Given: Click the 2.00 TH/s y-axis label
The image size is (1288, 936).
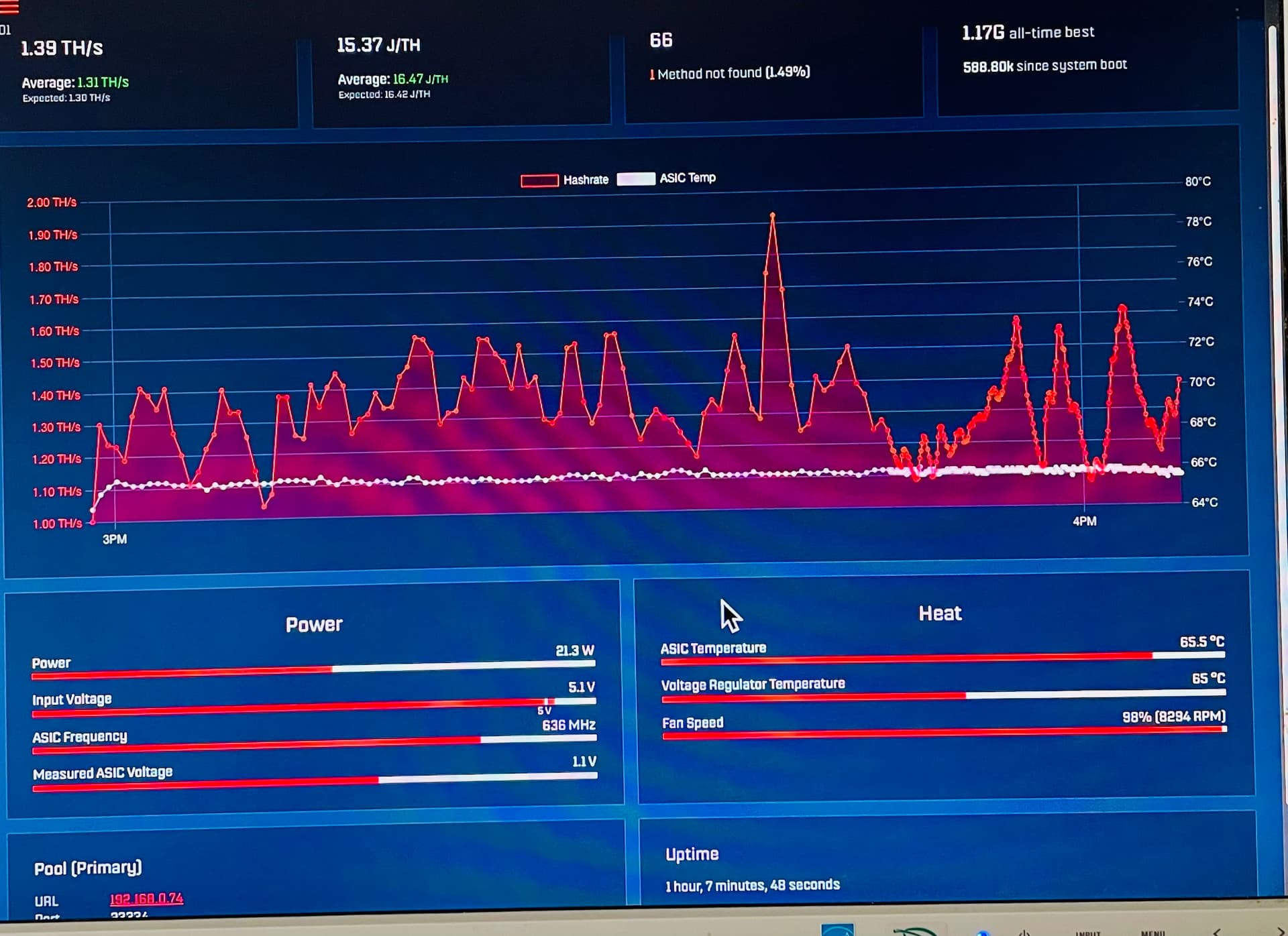Looking at the screenshot, I should (x=52, y=202).
